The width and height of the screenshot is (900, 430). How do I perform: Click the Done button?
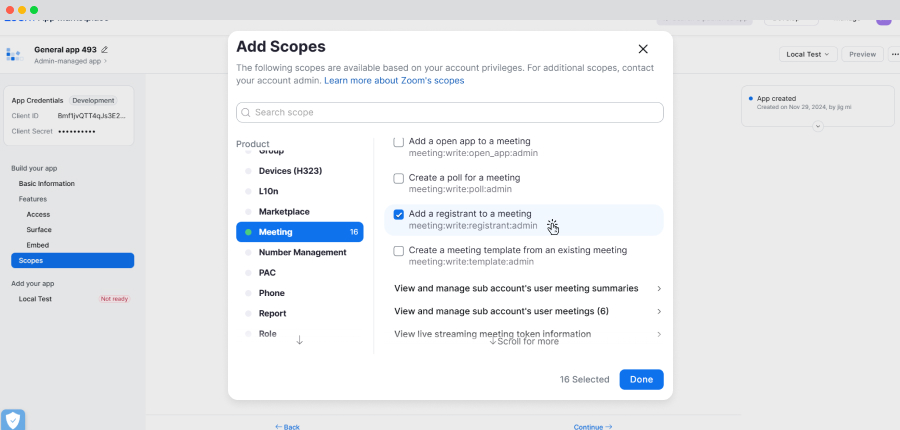pos(641,379)
